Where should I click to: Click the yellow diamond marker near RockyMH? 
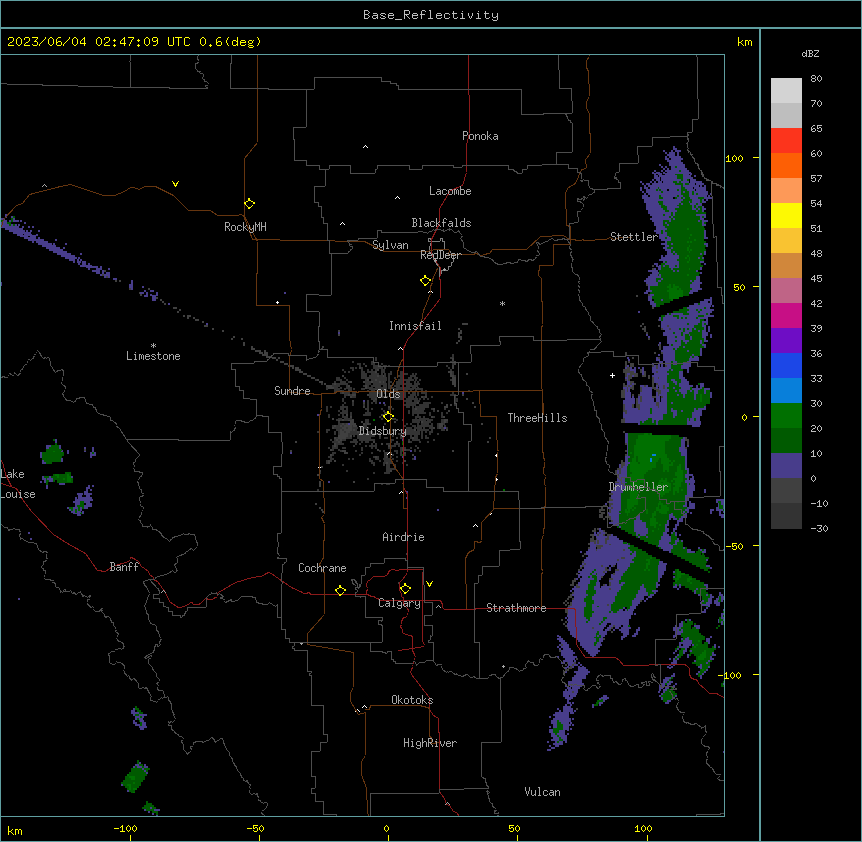[x=250, y=204]
